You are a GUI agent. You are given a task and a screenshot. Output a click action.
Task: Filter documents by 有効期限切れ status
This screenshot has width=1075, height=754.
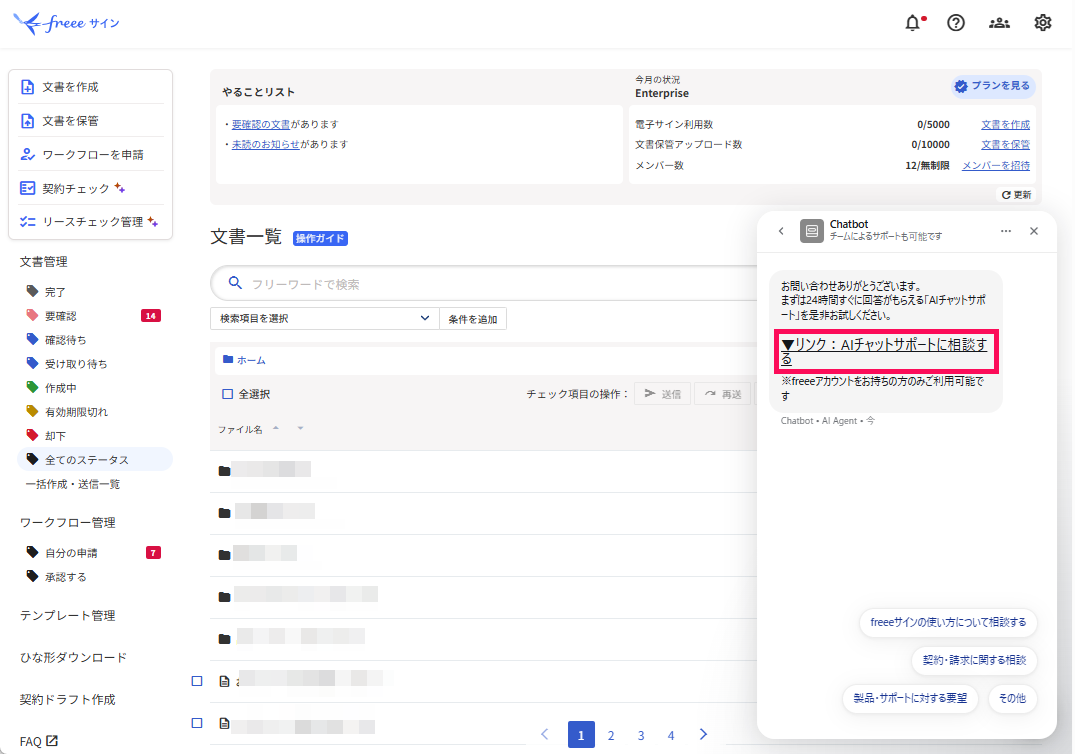click(x=75, y=412)
